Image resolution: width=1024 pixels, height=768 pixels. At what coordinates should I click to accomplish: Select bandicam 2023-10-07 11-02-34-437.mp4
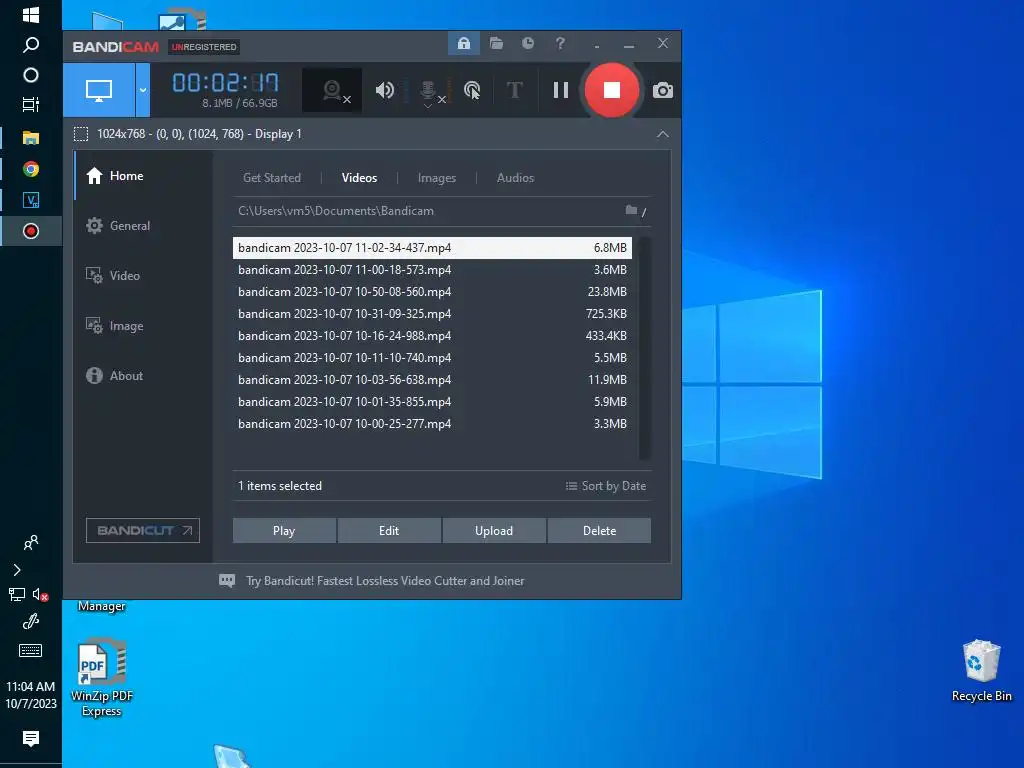coord(432,248)
